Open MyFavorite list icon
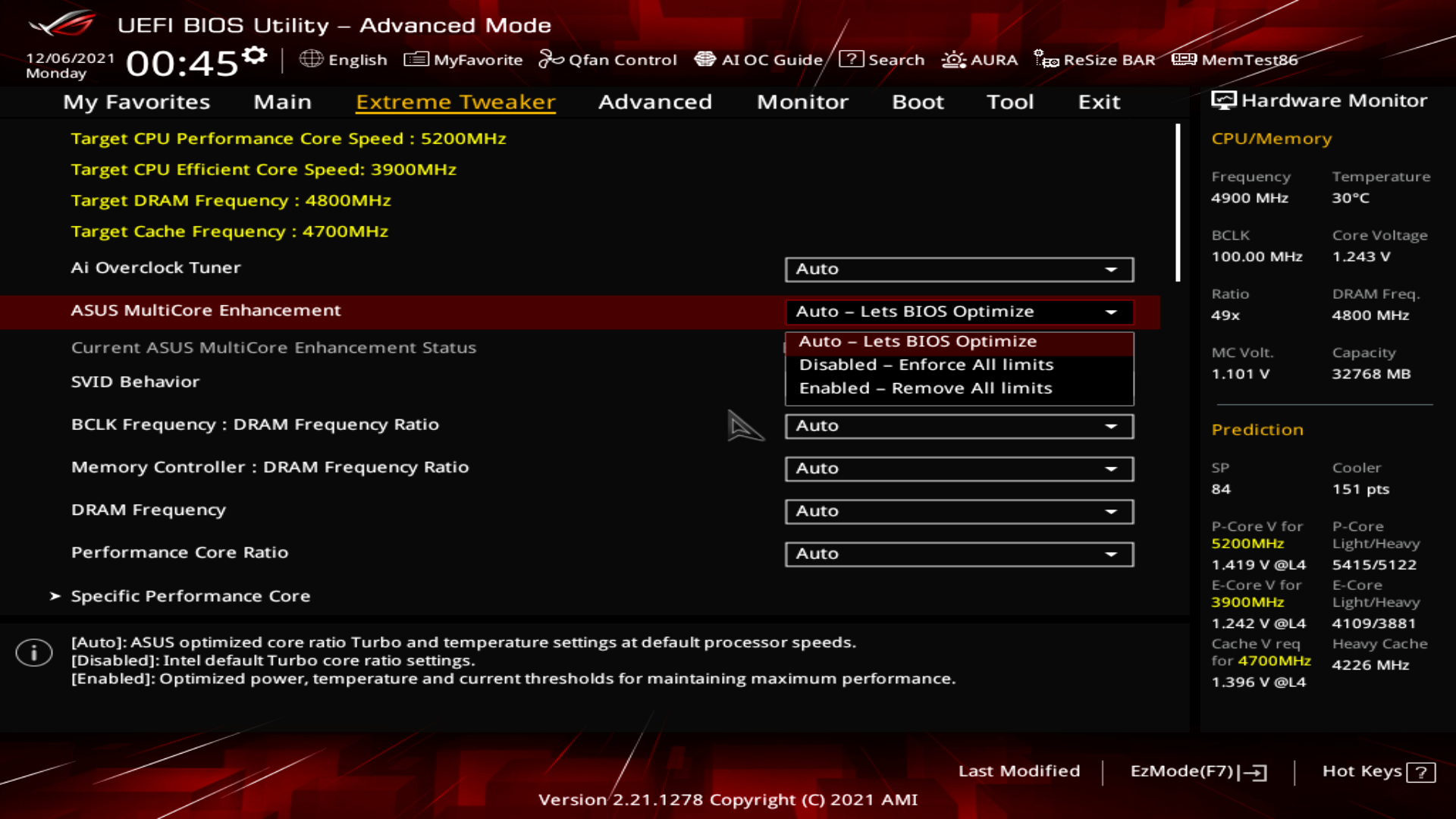 [416, 59]
